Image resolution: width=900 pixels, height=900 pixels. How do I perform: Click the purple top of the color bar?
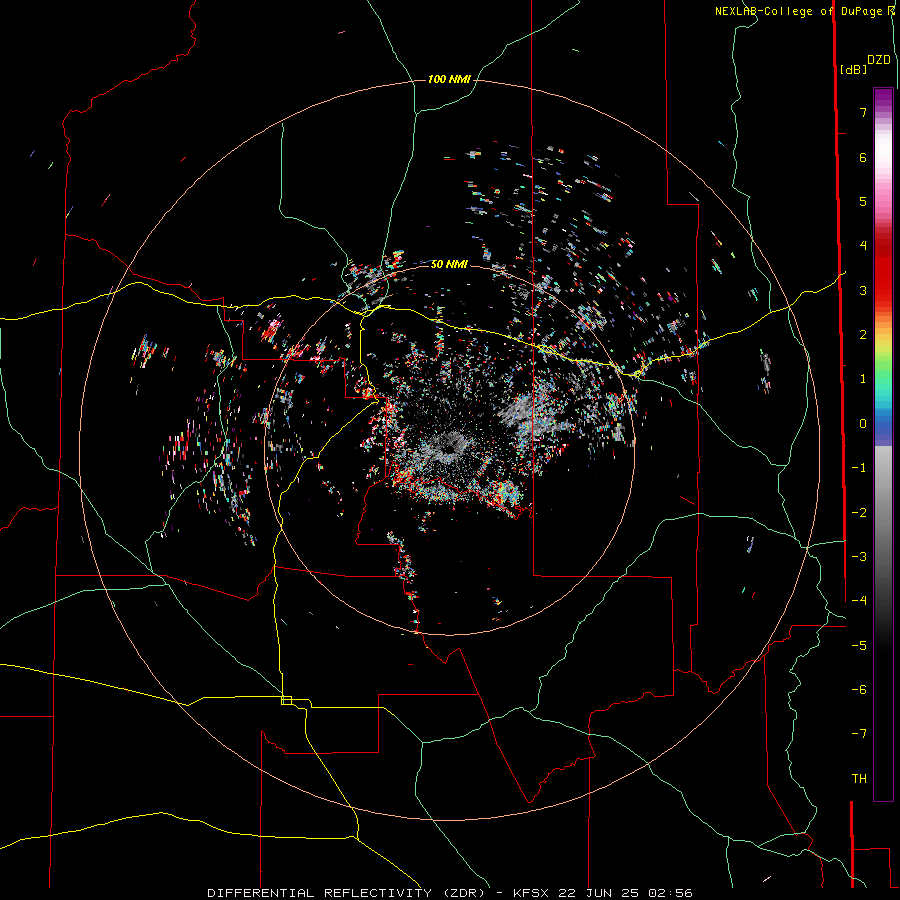pos(883,99)
